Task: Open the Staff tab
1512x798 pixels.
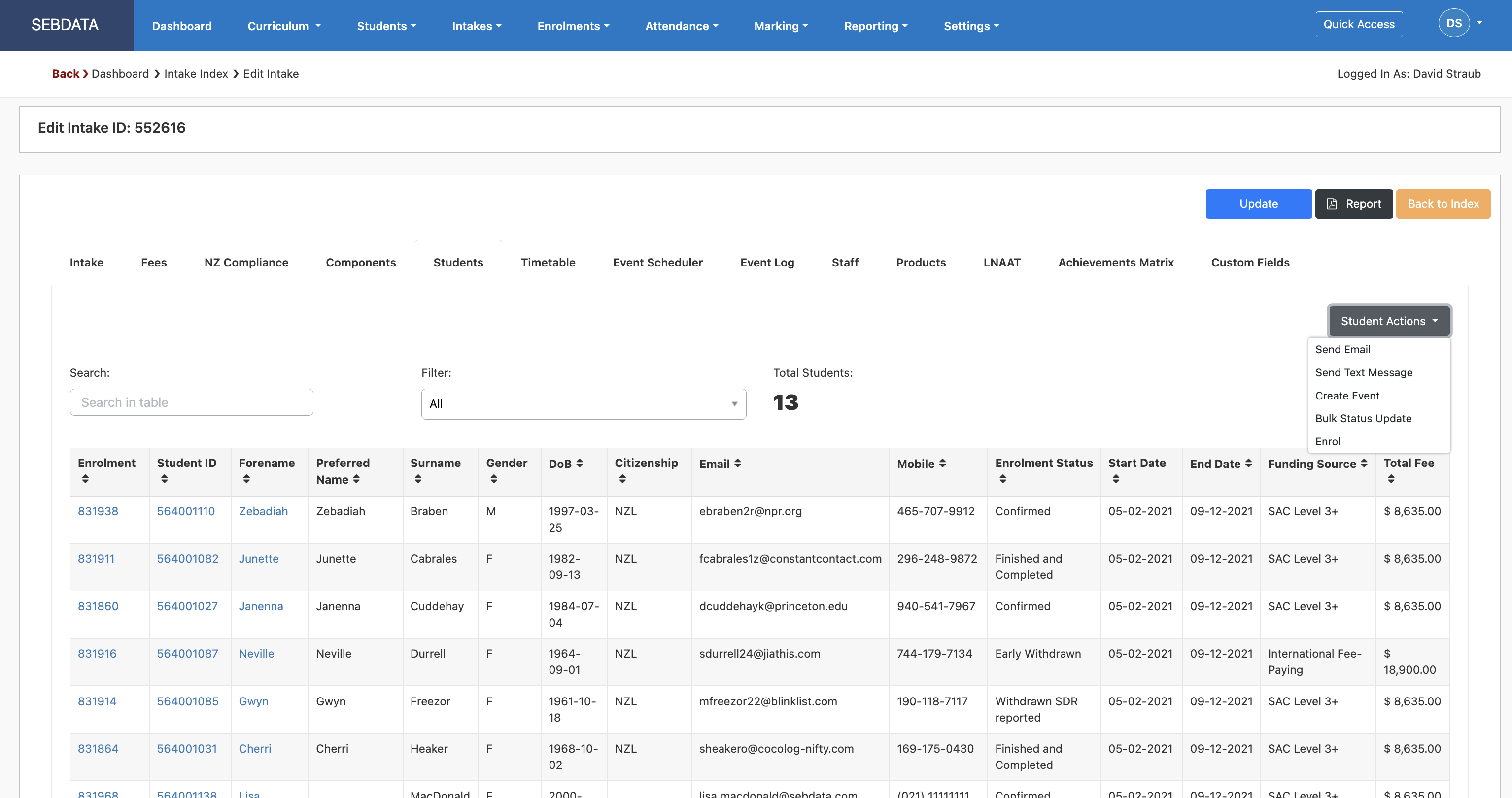Action: [845, 262]
